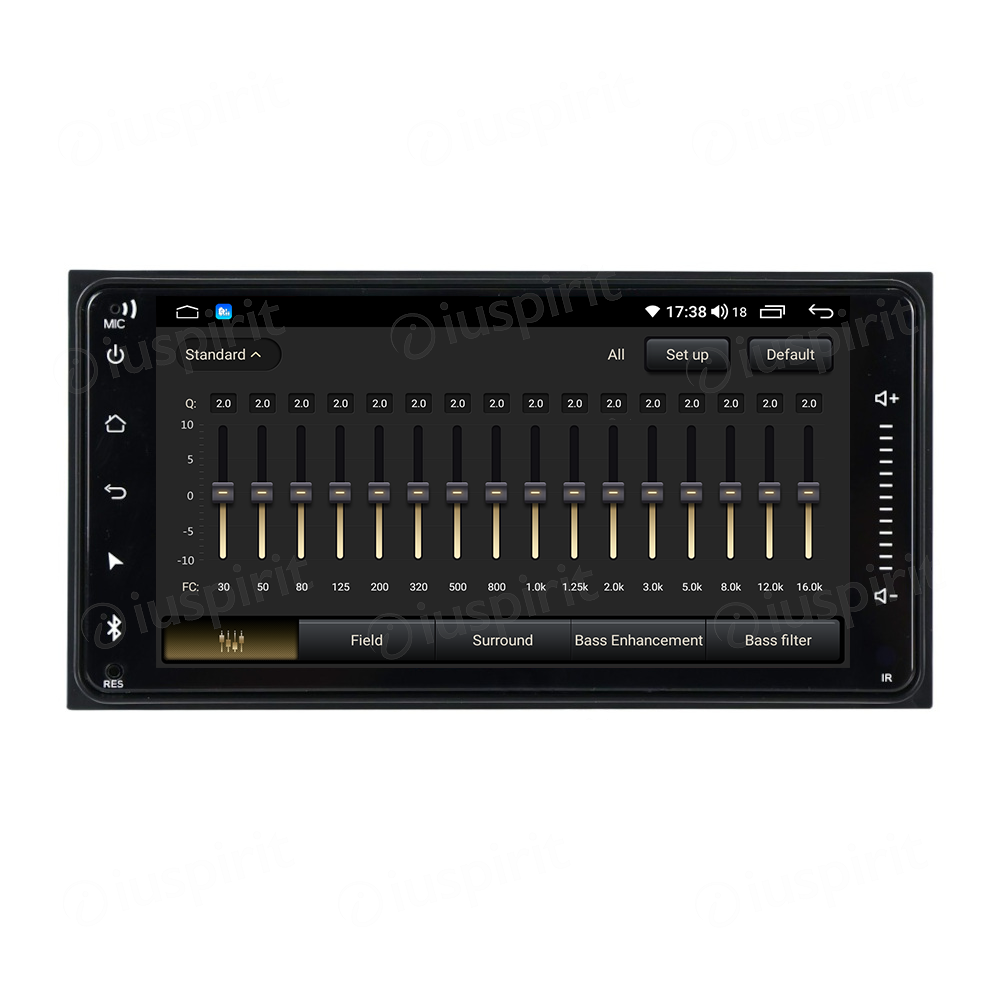This screenshot has width=1000, height=1000.
Task: Open the Bass filter tab
Action: click(777, 641)
